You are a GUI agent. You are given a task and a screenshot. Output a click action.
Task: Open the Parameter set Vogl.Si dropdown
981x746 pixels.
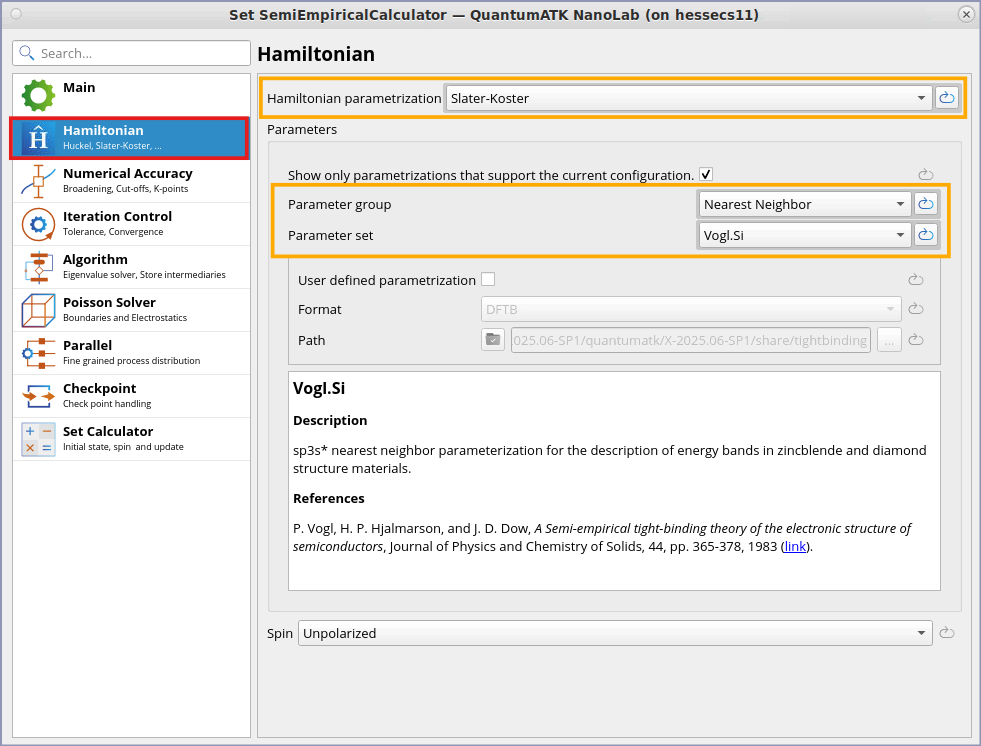click(x=804, y=235)
